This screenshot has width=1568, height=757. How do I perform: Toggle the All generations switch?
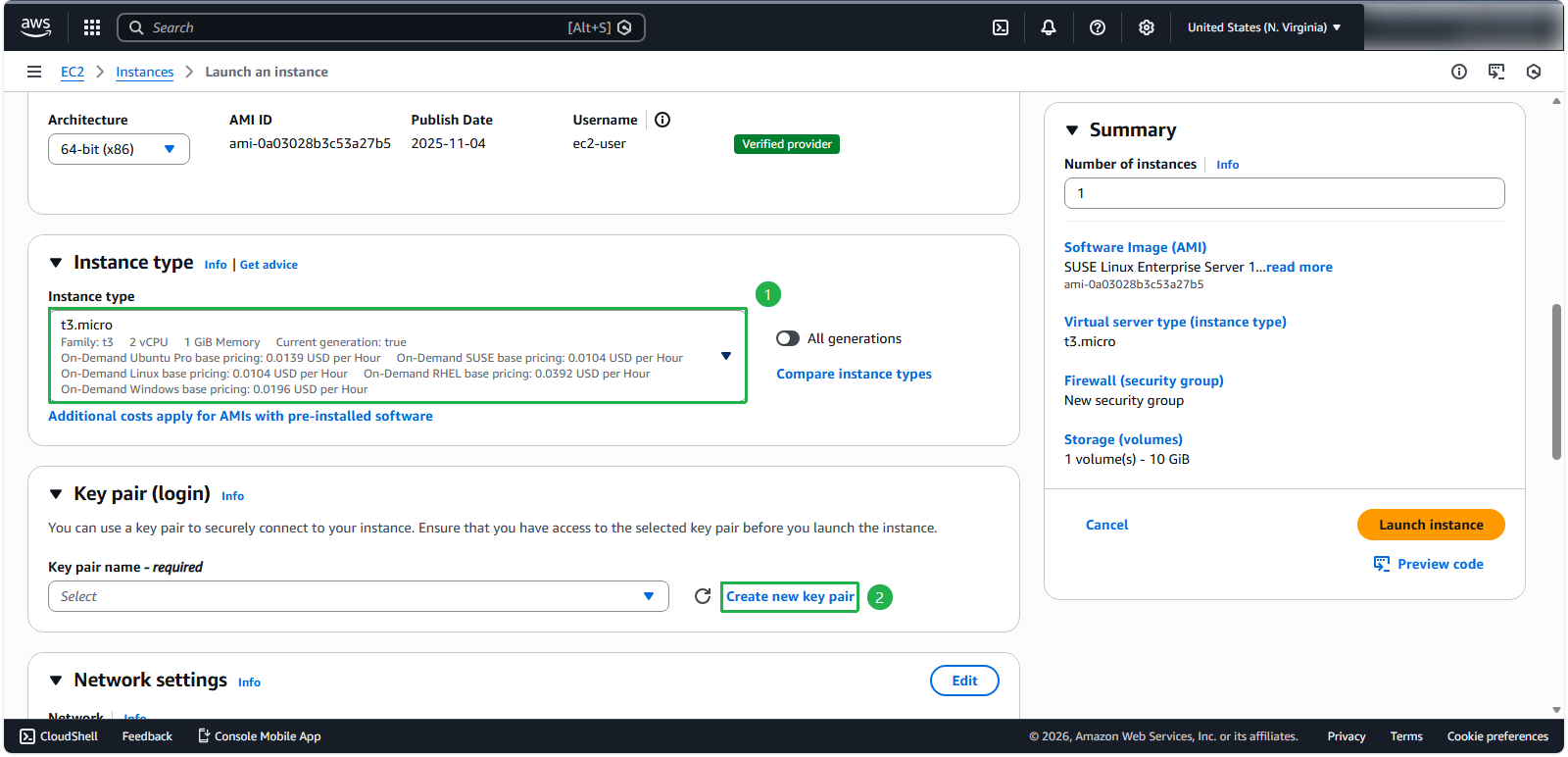coord(788,338)
